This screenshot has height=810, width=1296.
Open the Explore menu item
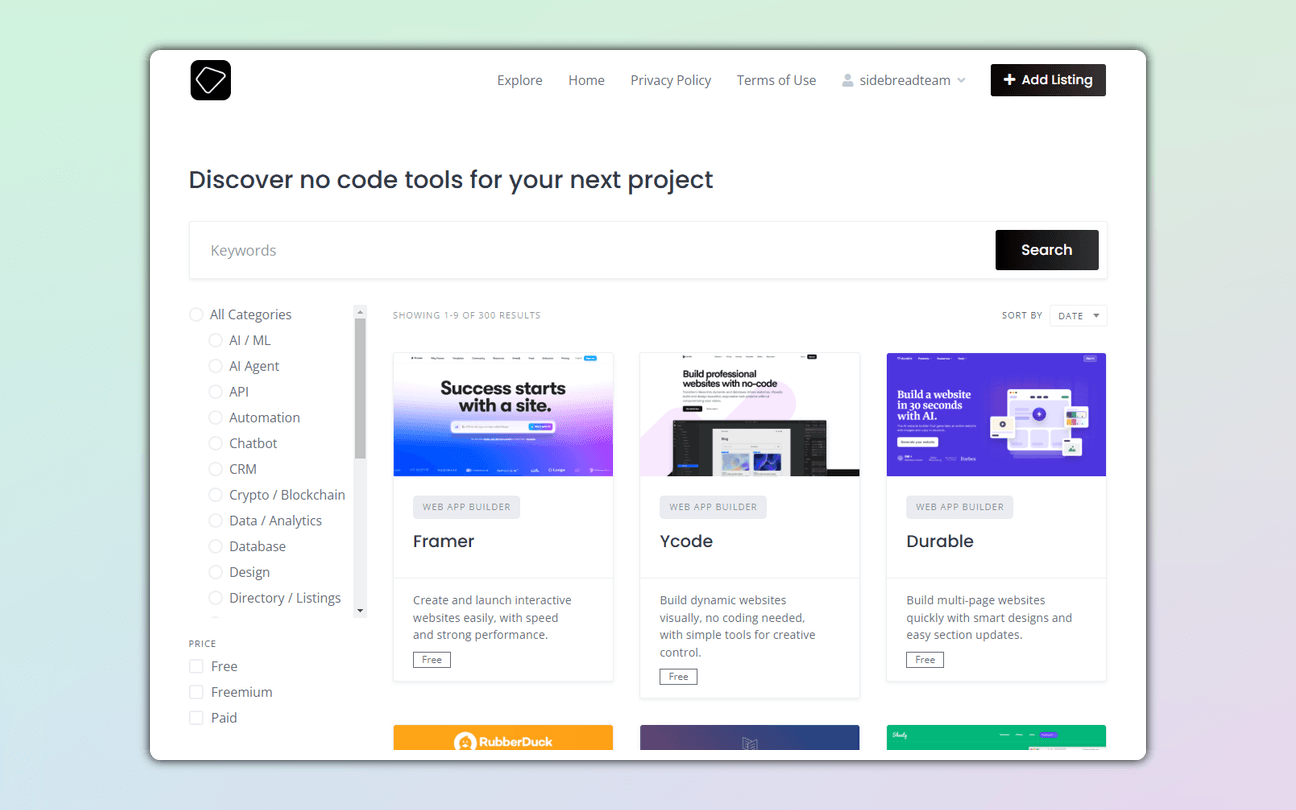pos(519,80)
